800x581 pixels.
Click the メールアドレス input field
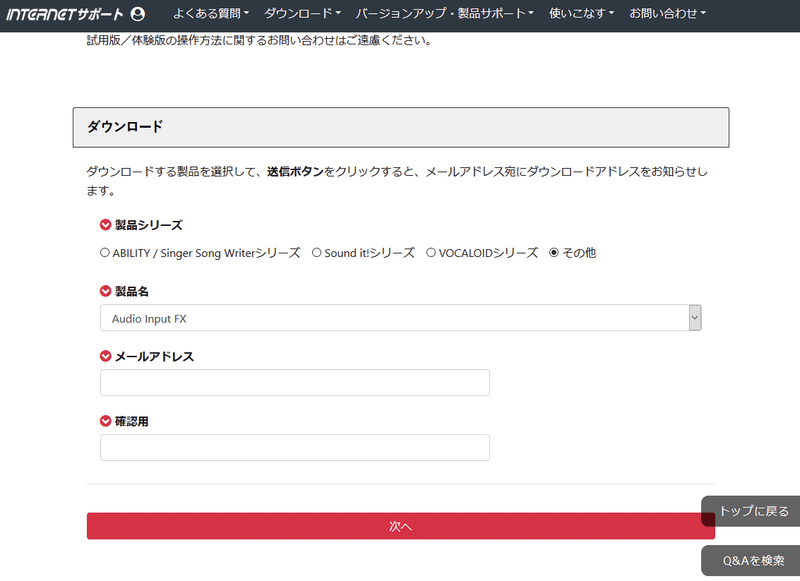click(x=295, y=383)
